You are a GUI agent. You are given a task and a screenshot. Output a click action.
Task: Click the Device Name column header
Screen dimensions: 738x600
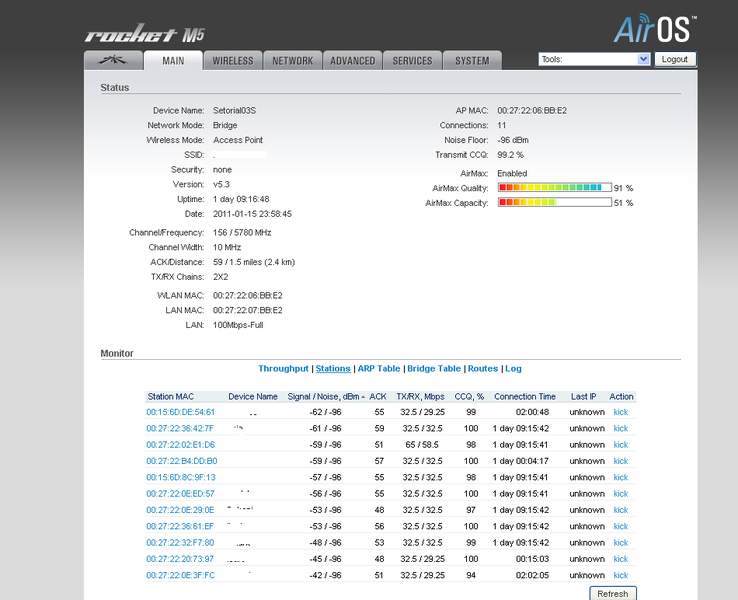pos(253,396)
